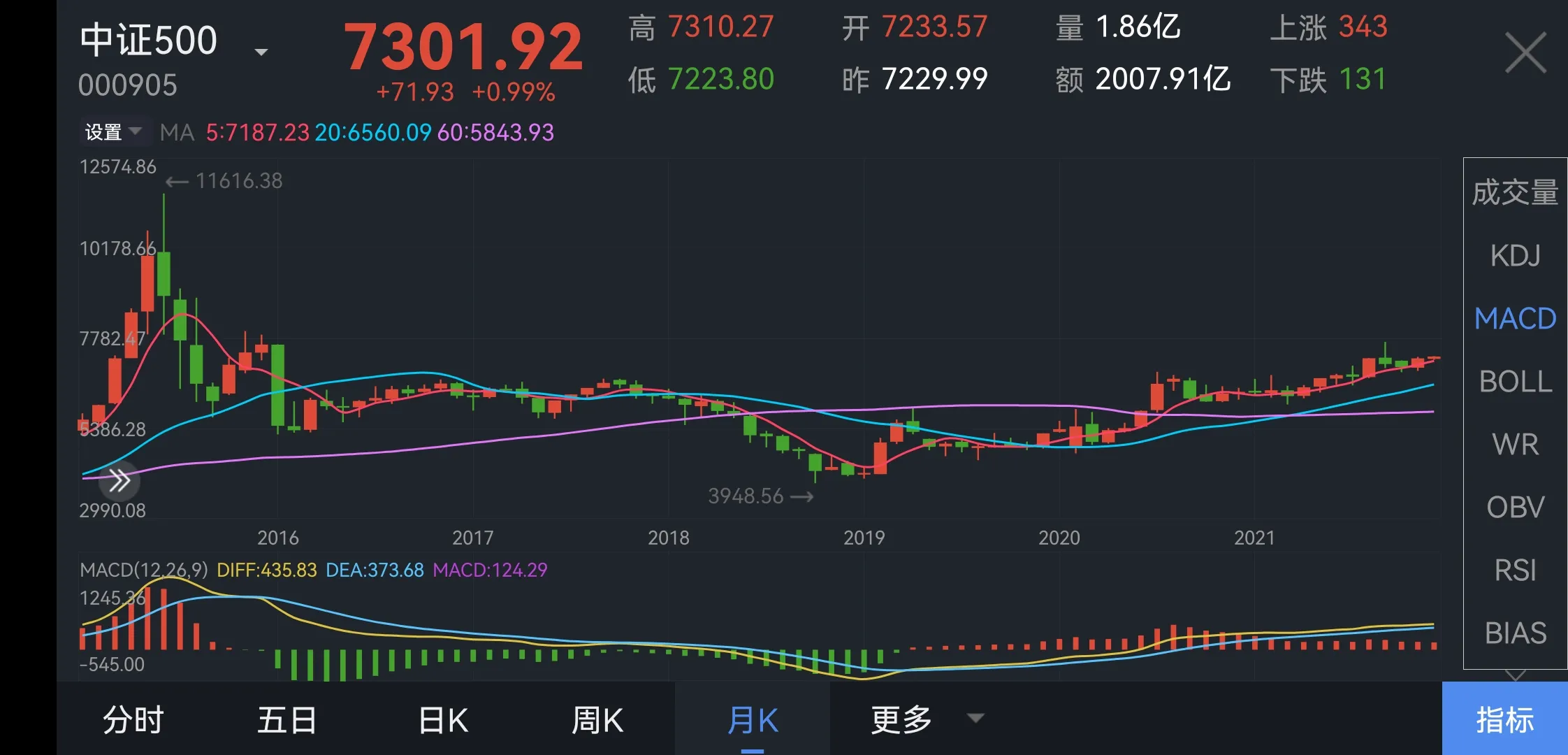The width and height of the screenshot is (1568, 755).
Task: Select KDJ indicator
Action: [x=1515, y=255]
